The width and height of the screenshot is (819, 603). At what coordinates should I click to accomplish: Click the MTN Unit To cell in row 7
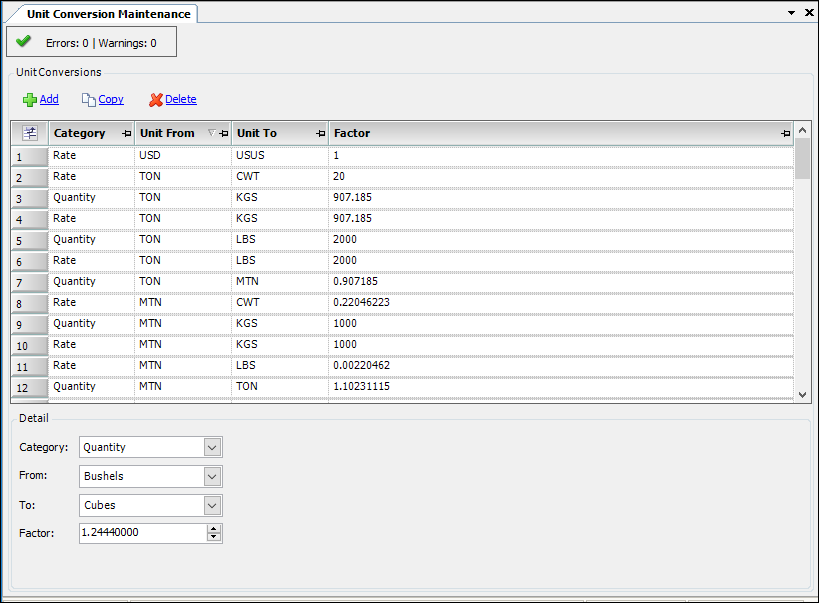280,282
